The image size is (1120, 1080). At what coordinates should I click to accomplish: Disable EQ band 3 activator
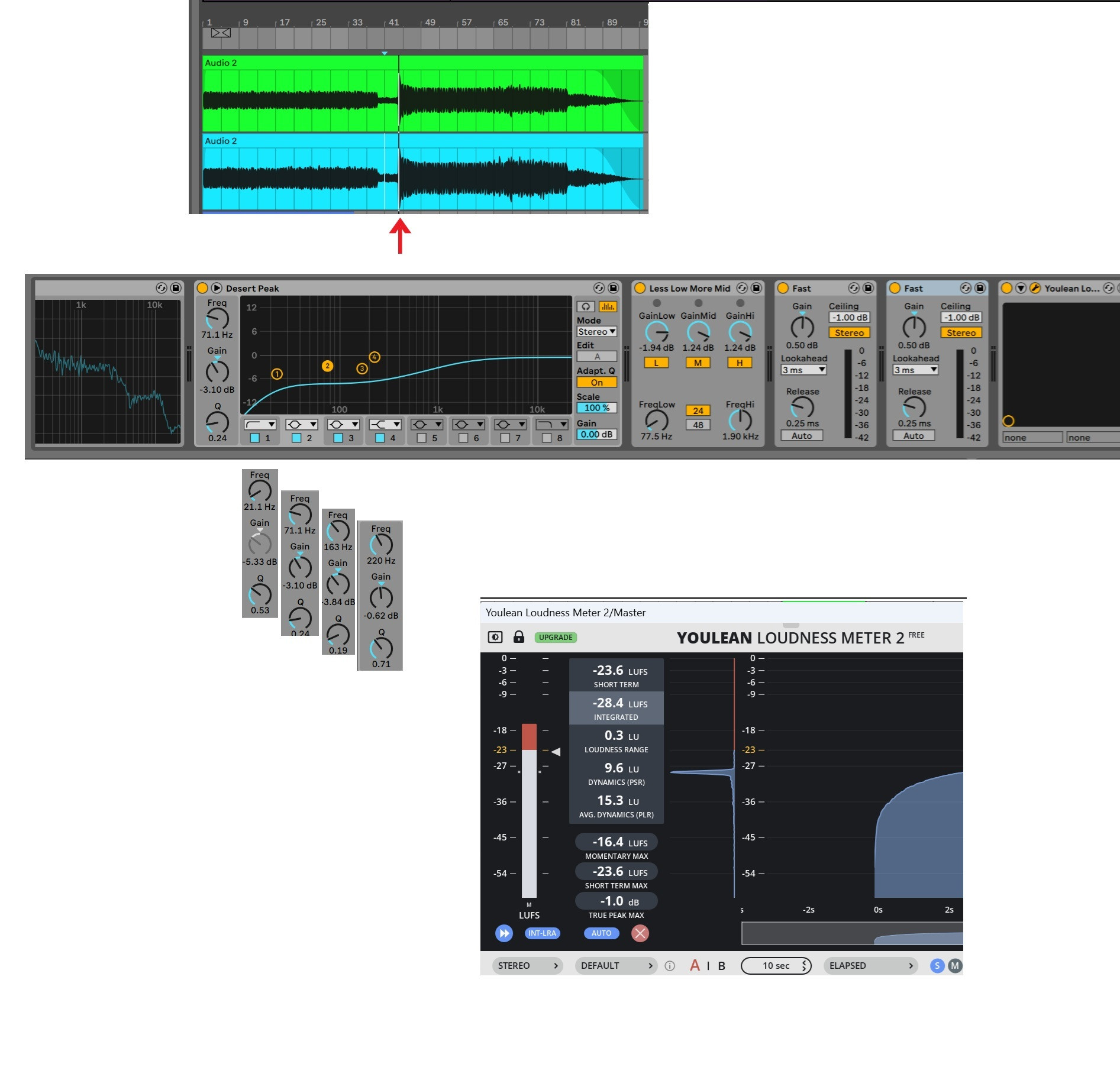tap(338, 438)
